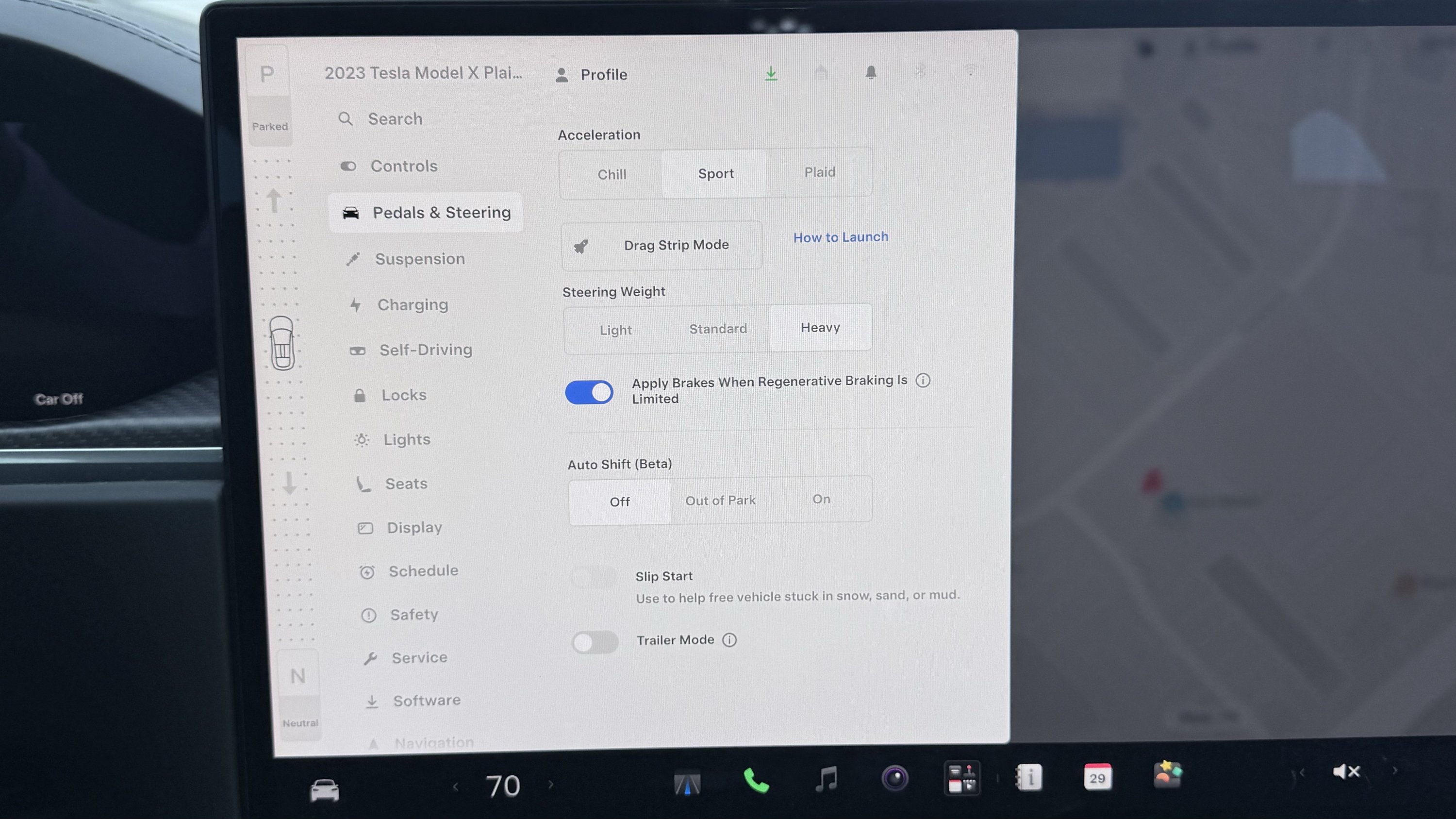
Task: Raise cabin temperature with right chevron
Action: tap(550, 785)
